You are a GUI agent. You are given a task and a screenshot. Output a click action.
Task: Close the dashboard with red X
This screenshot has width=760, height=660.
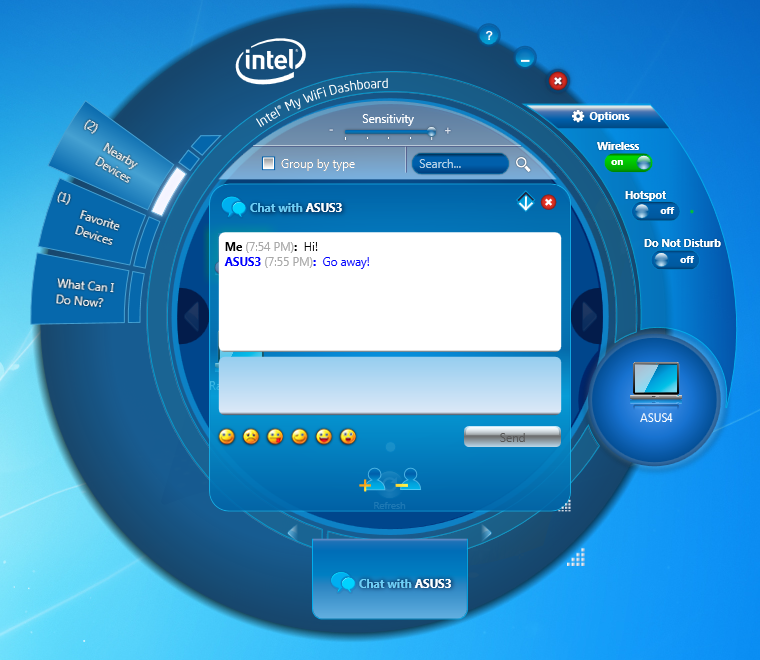[x=557, y=81]
